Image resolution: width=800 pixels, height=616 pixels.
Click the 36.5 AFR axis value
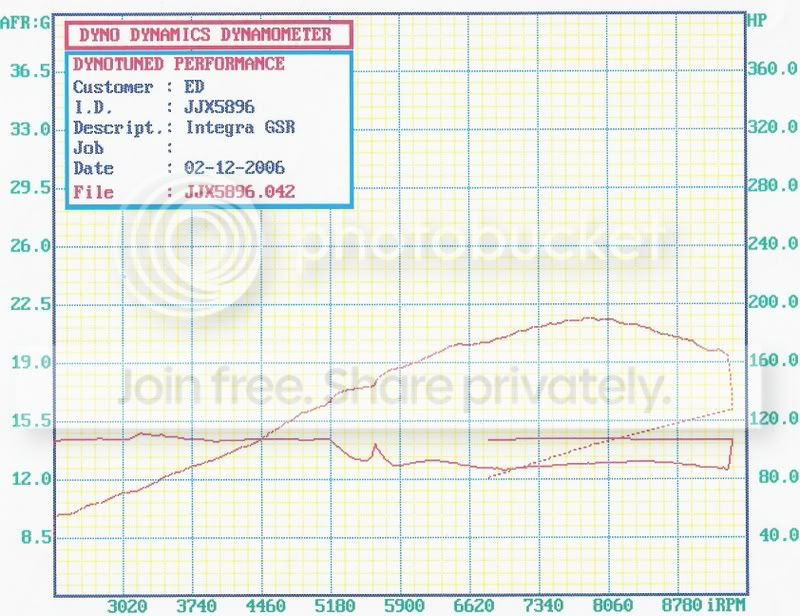pos(30,71)
